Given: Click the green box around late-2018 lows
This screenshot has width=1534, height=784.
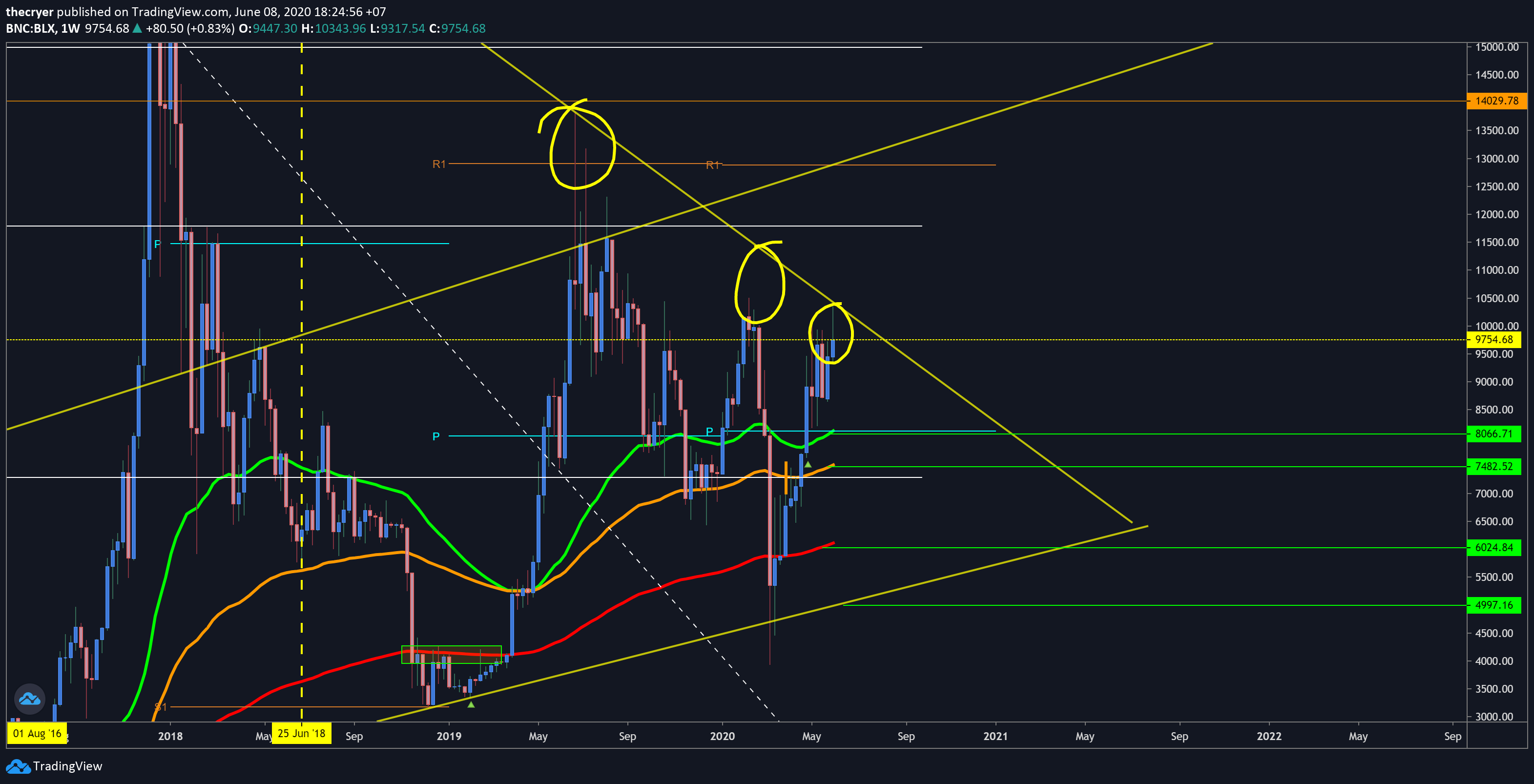Looking at the screenshot, I should tap(452, 654).
